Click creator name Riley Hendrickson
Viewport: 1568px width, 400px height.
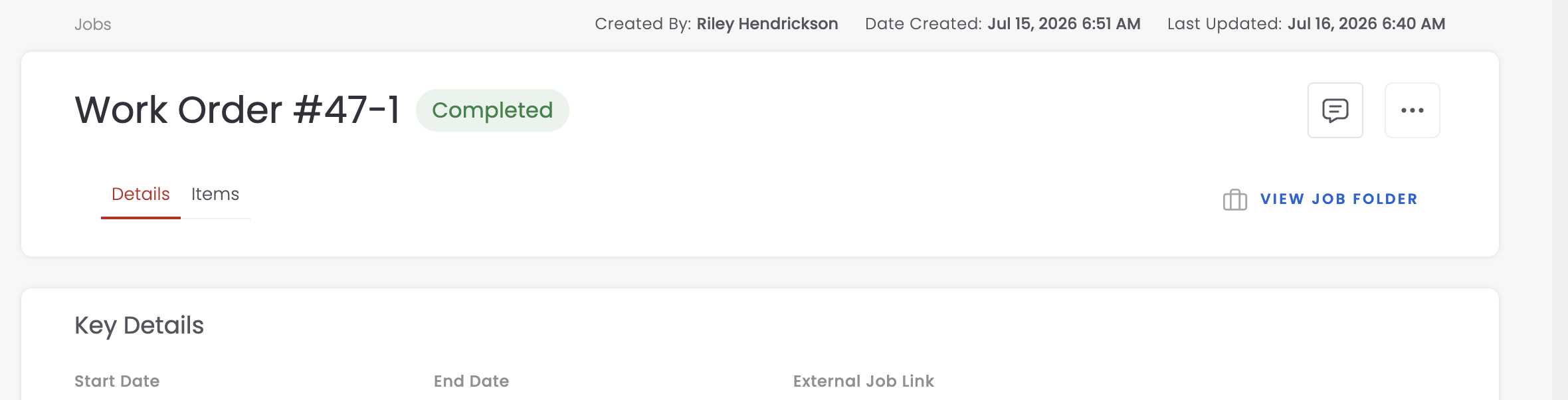pyautogui.click(x=767, y=24)
